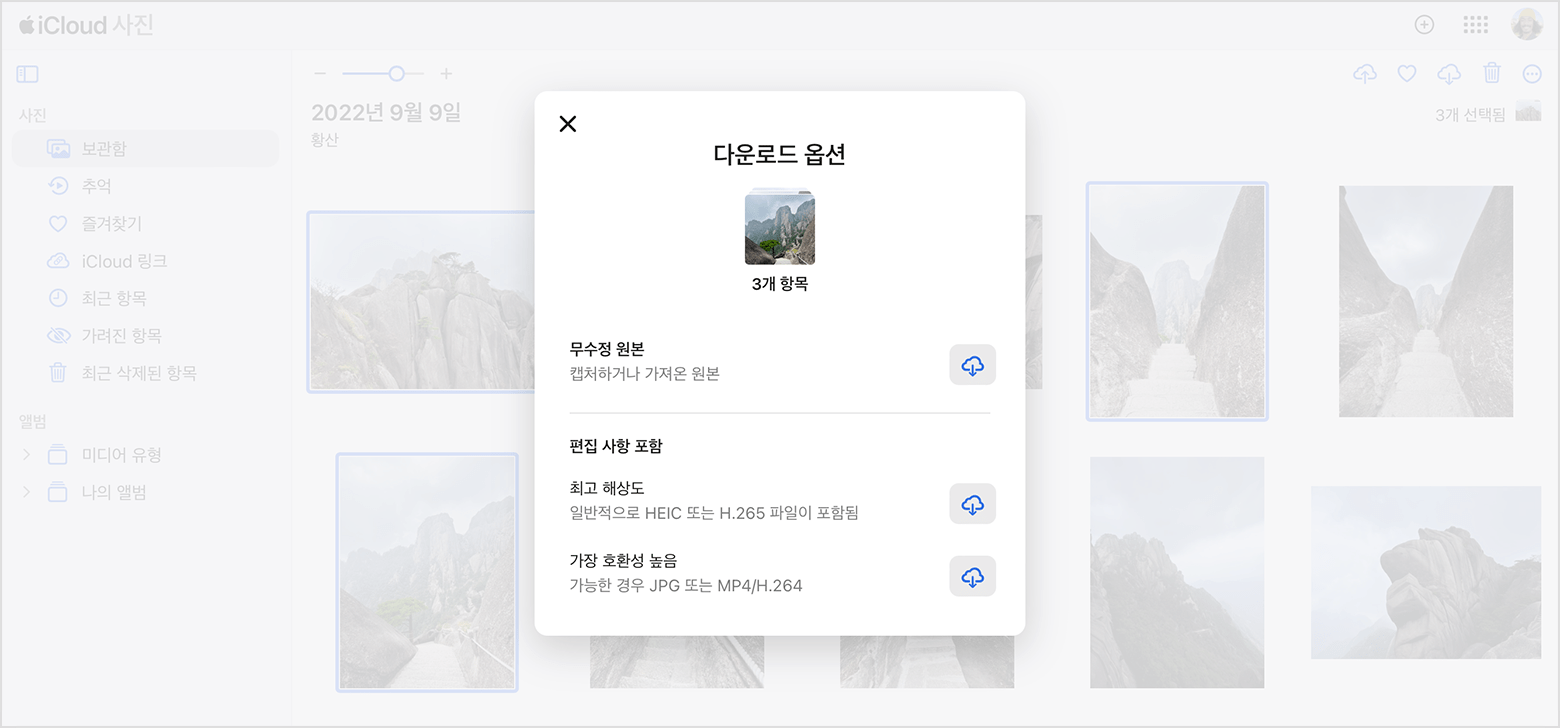Screen dimensions: 1560x728
Task: Download 가장 호환성 높음 version cloud button
Action: 972,576
